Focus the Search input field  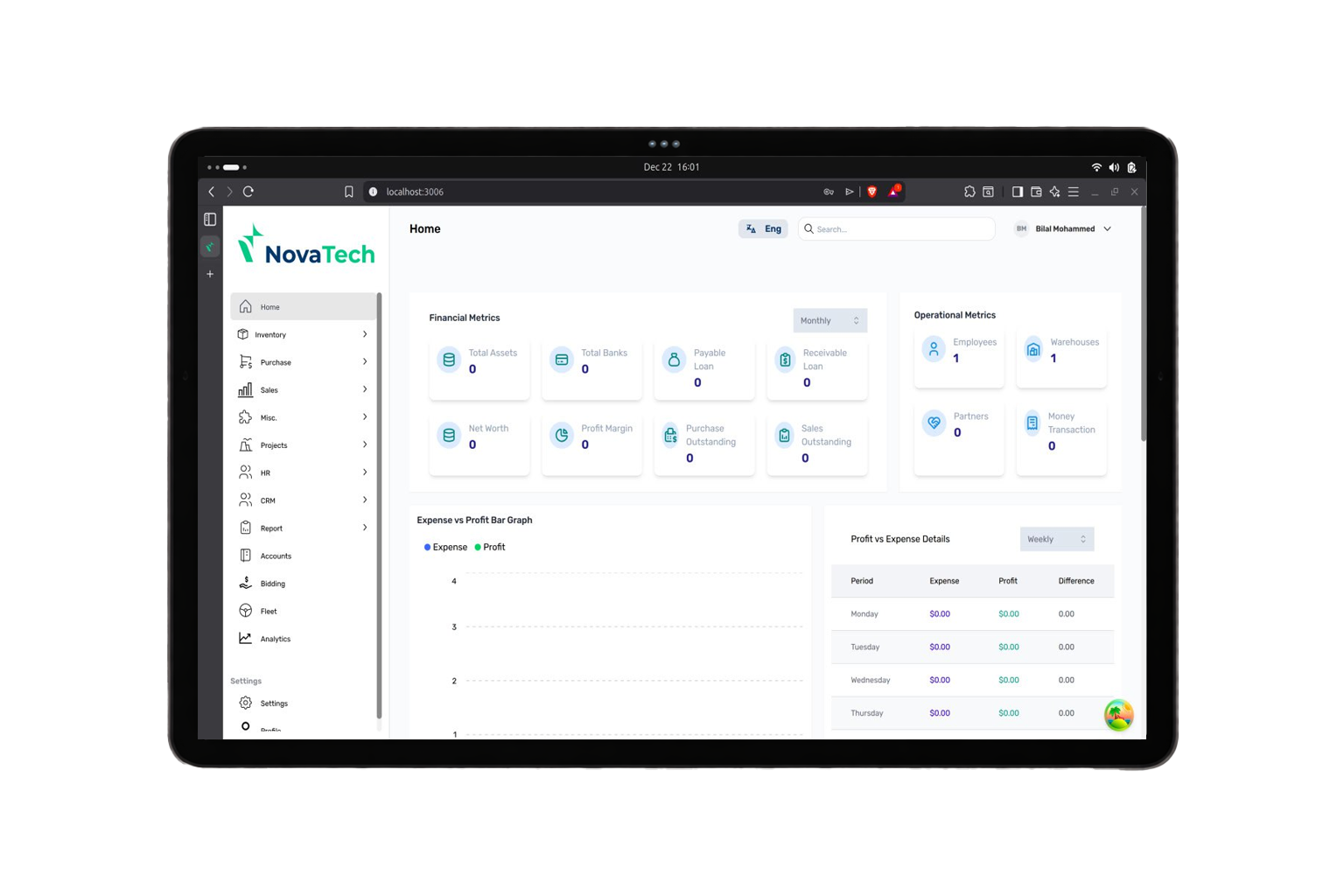point(897,229)
